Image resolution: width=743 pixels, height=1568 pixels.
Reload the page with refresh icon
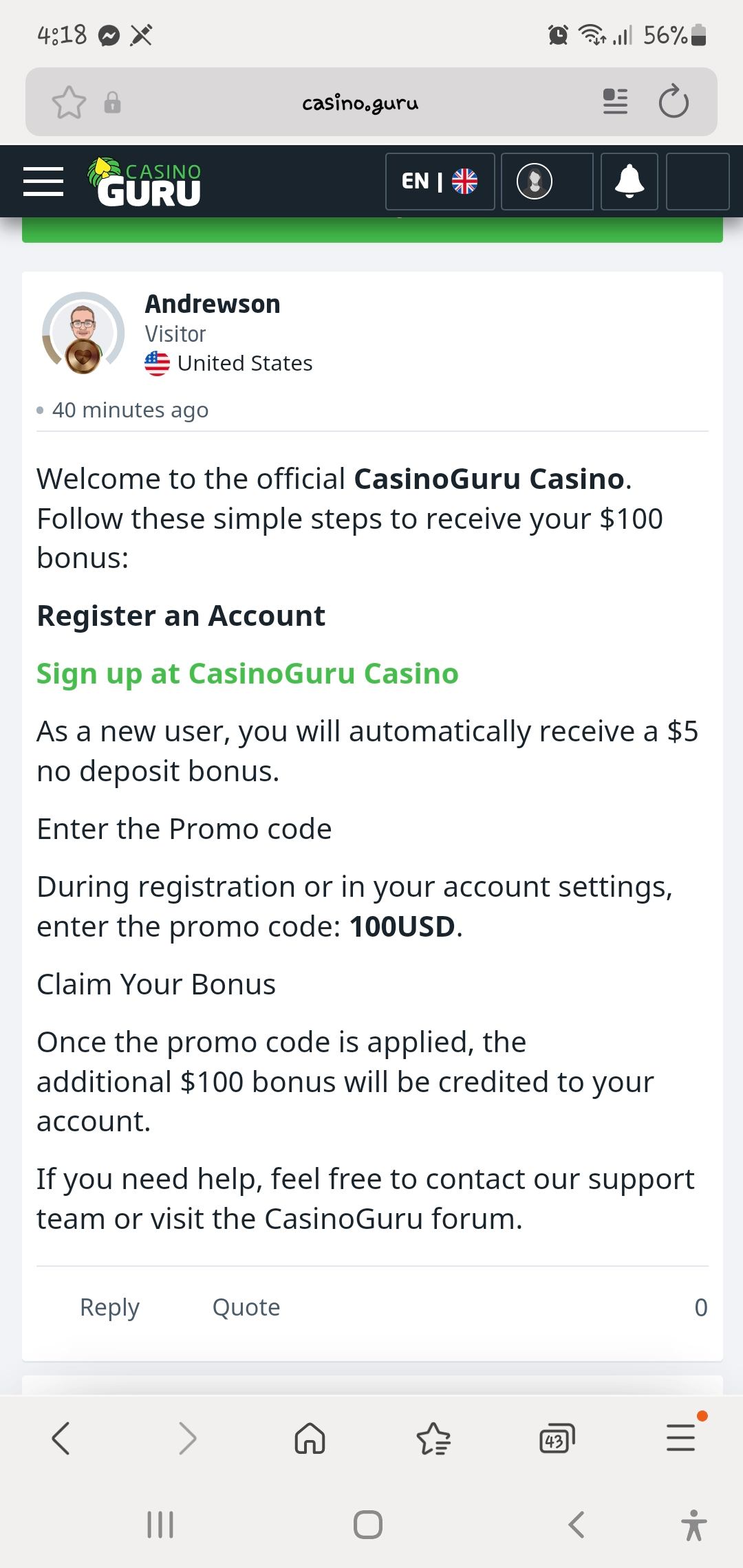(673, 102)
